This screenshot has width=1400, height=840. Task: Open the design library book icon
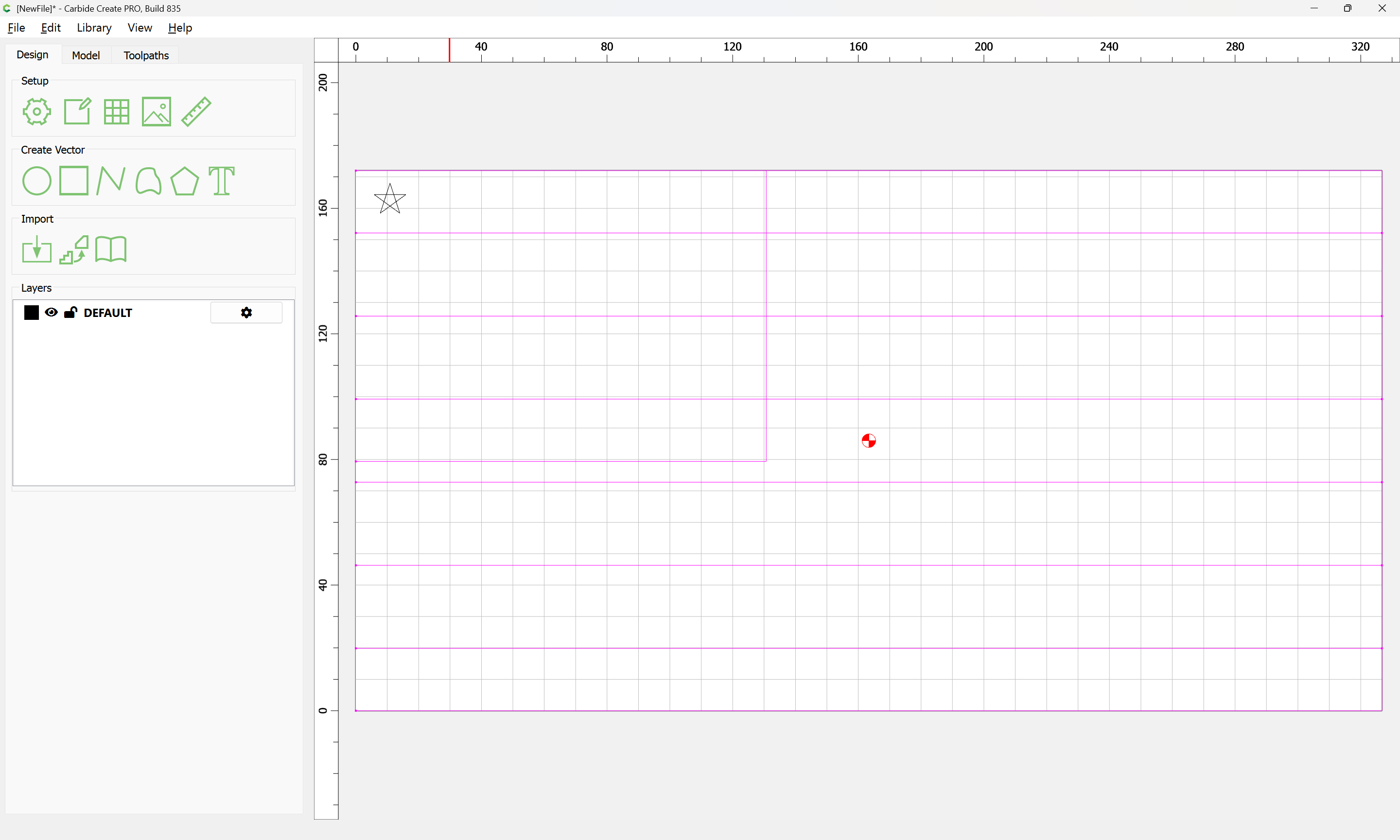pos(110,250)
